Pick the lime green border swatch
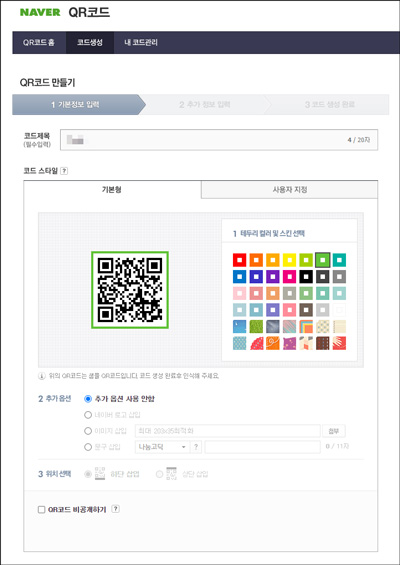 click(306, 260)
